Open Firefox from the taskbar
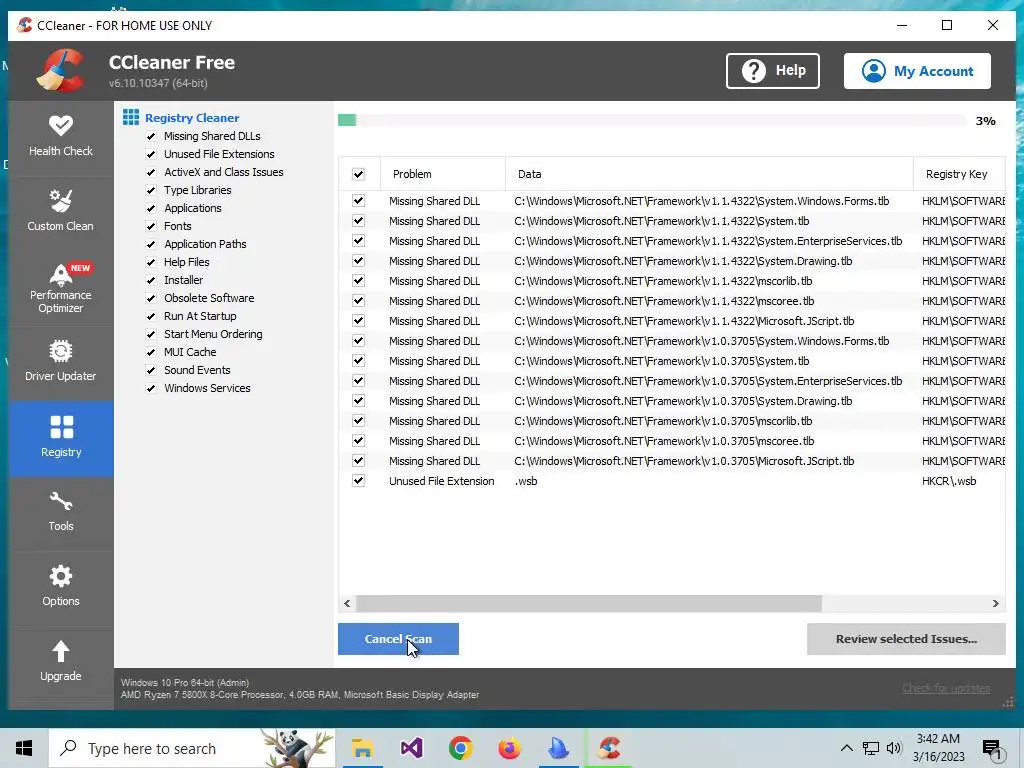This screenshot has width=1024, height=768. [509, 748]
